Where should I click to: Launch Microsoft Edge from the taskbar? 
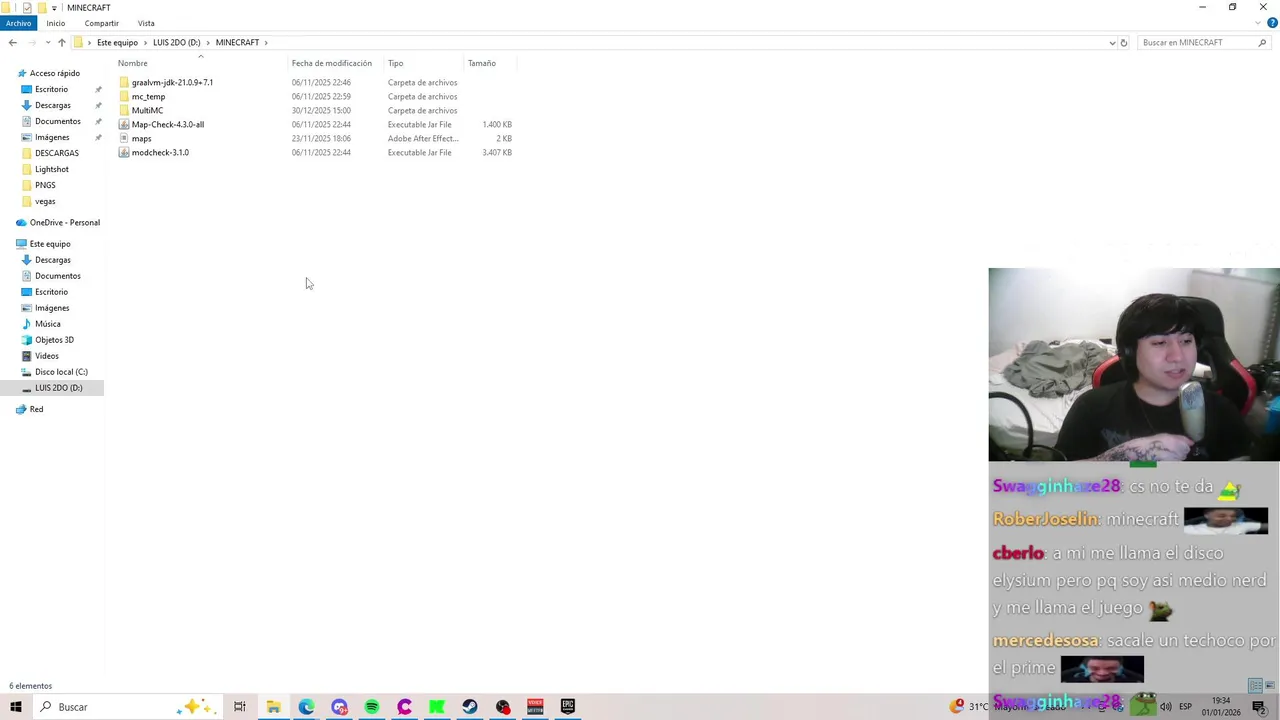coord(306,707)
